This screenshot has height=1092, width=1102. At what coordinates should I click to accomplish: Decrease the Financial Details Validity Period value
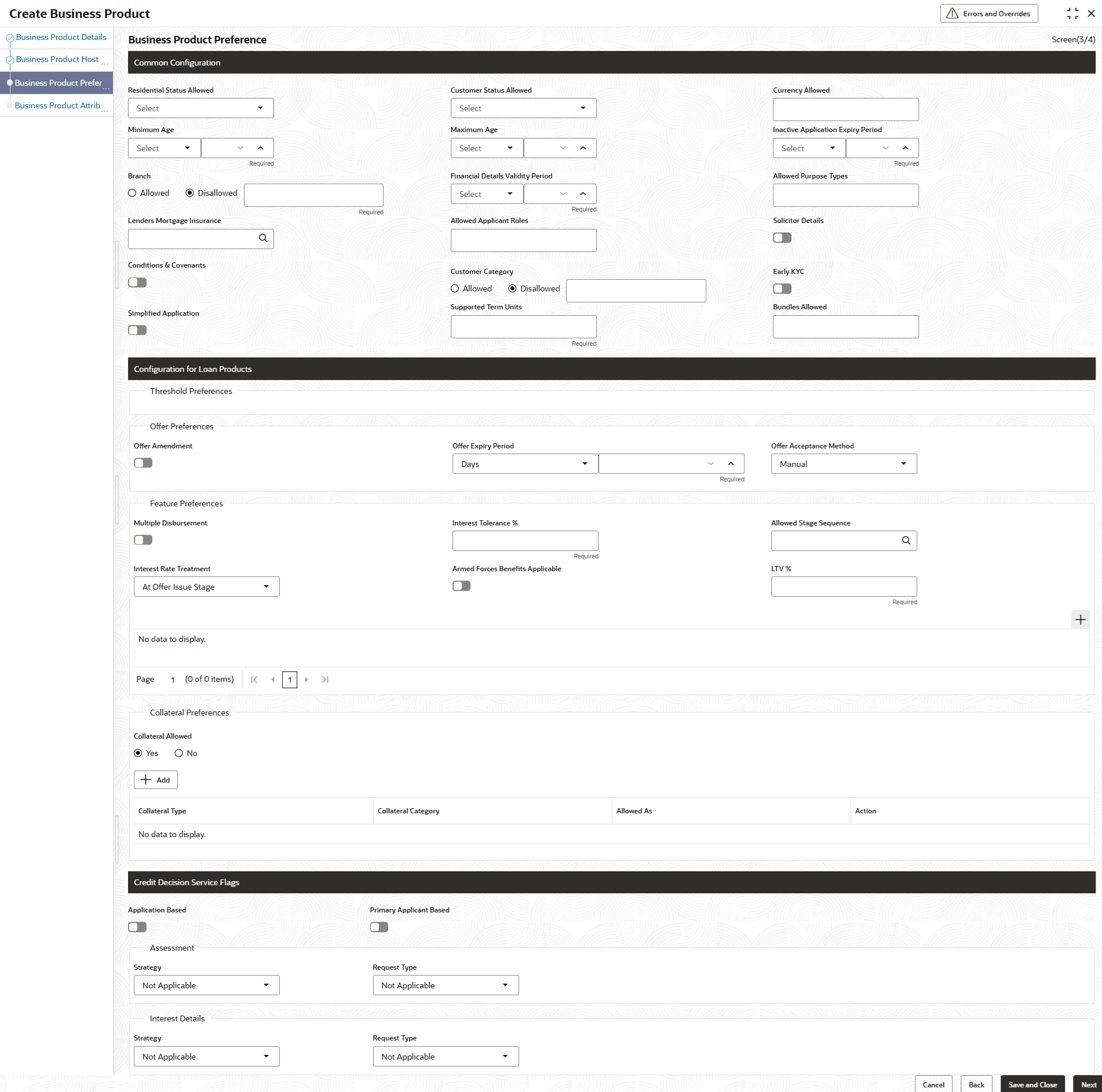point(563,194)
